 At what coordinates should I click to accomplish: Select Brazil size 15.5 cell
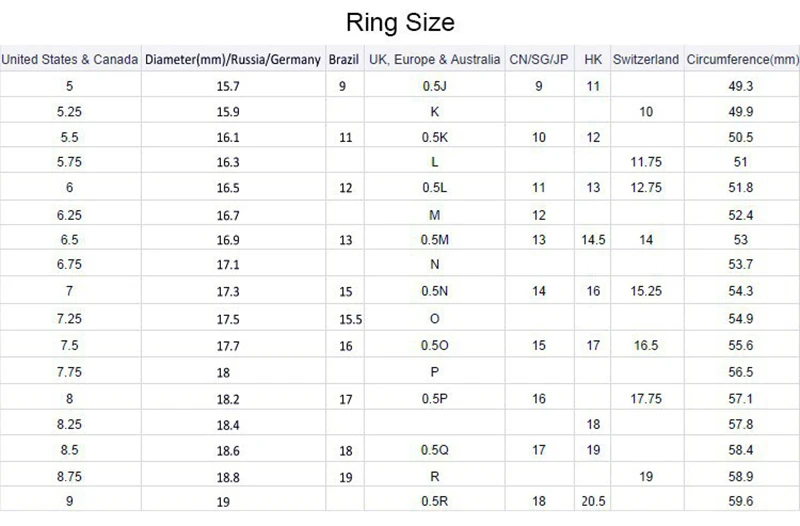click(x=346, y=319)
